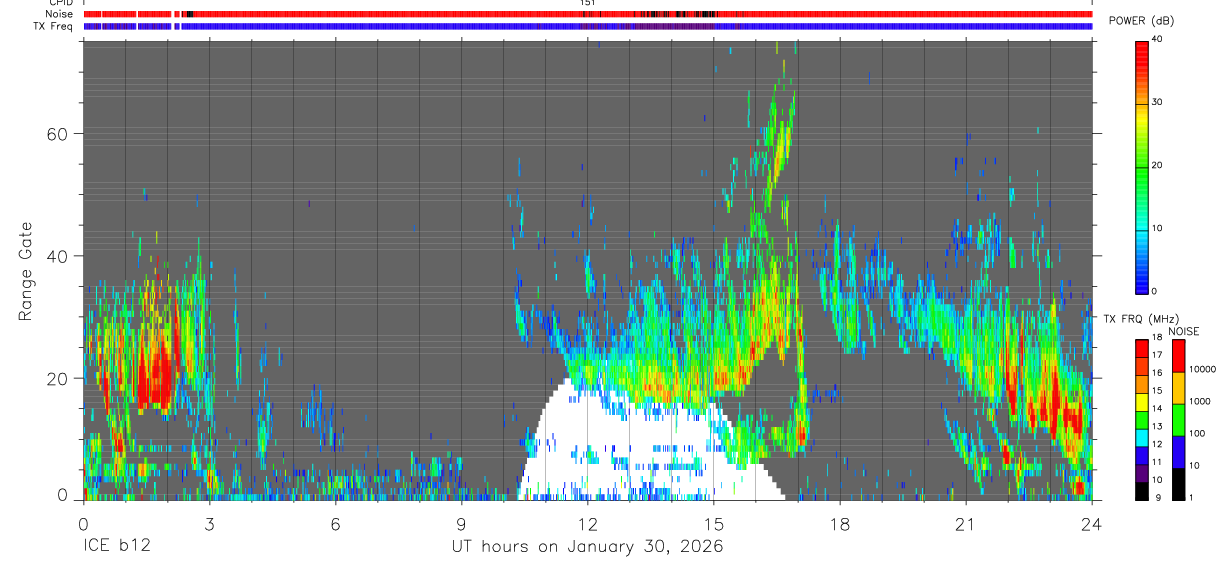The height and width of the screenshot is (567, 1228).
Task: Select the 18 label on TX FRQ legend
Action: 1157,338
